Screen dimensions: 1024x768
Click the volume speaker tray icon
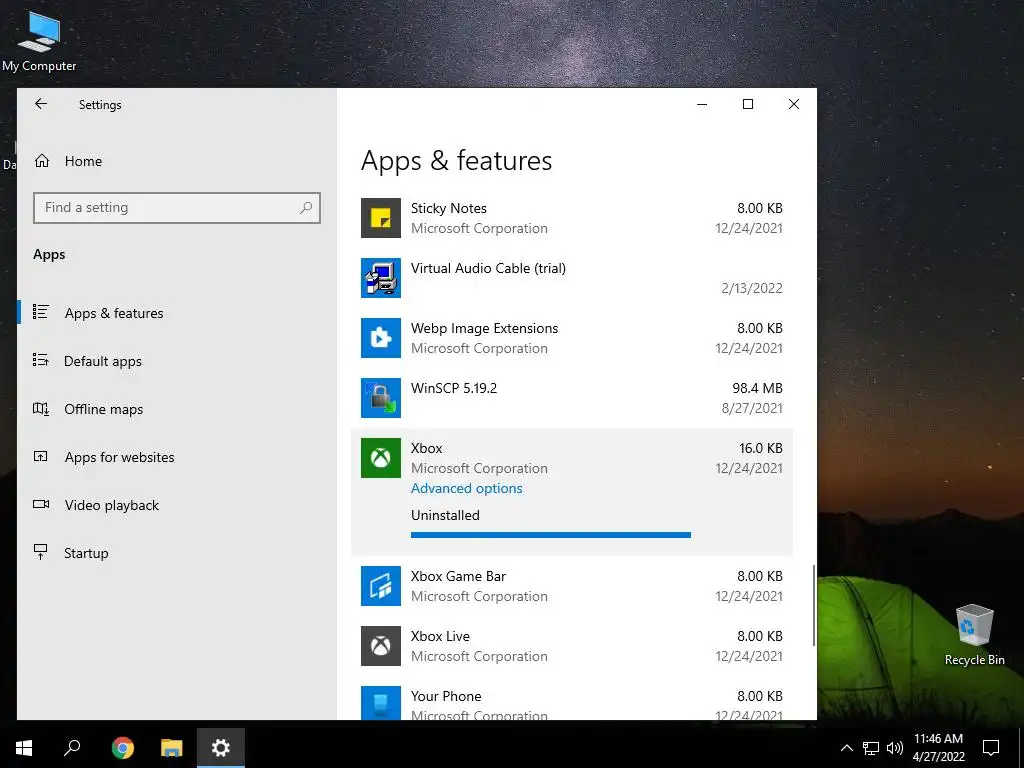coord(895,748)
